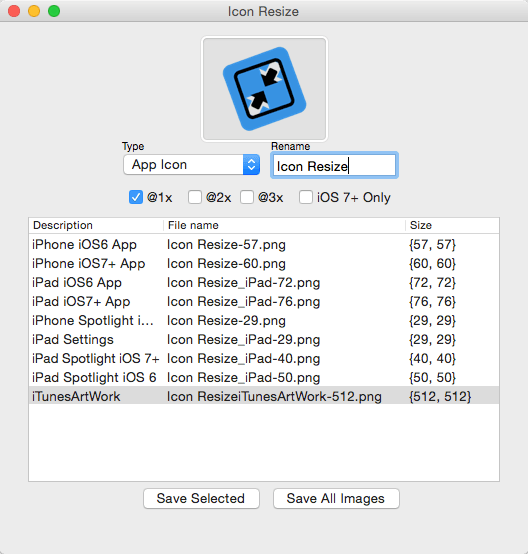
Task: Uncheck the @1x checkbox
Action: click(136, 197)
